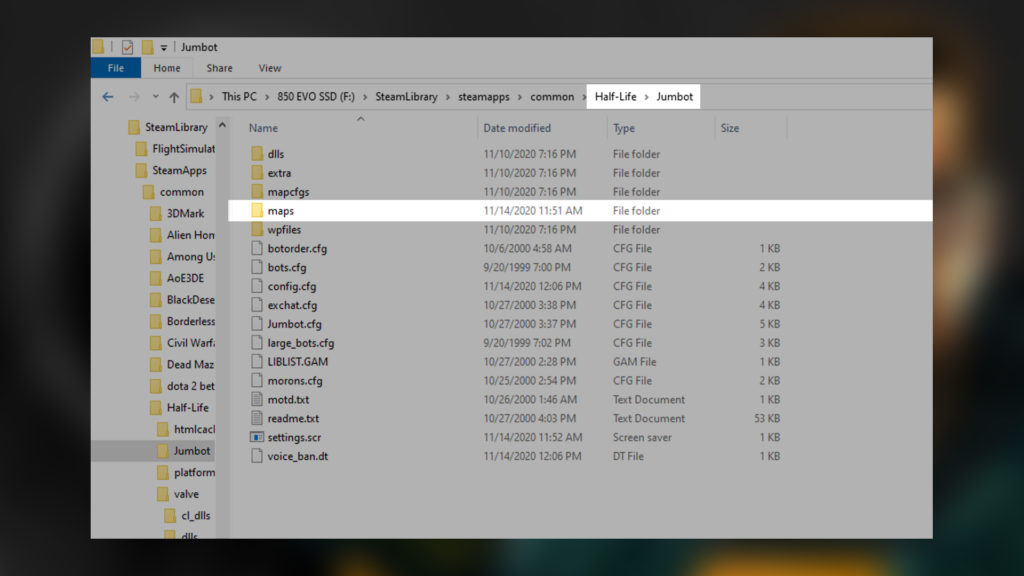Navigate to Half-Life breadcrumb
Image resolution: width=1024 pixels, height=576 pixels.
615,97
